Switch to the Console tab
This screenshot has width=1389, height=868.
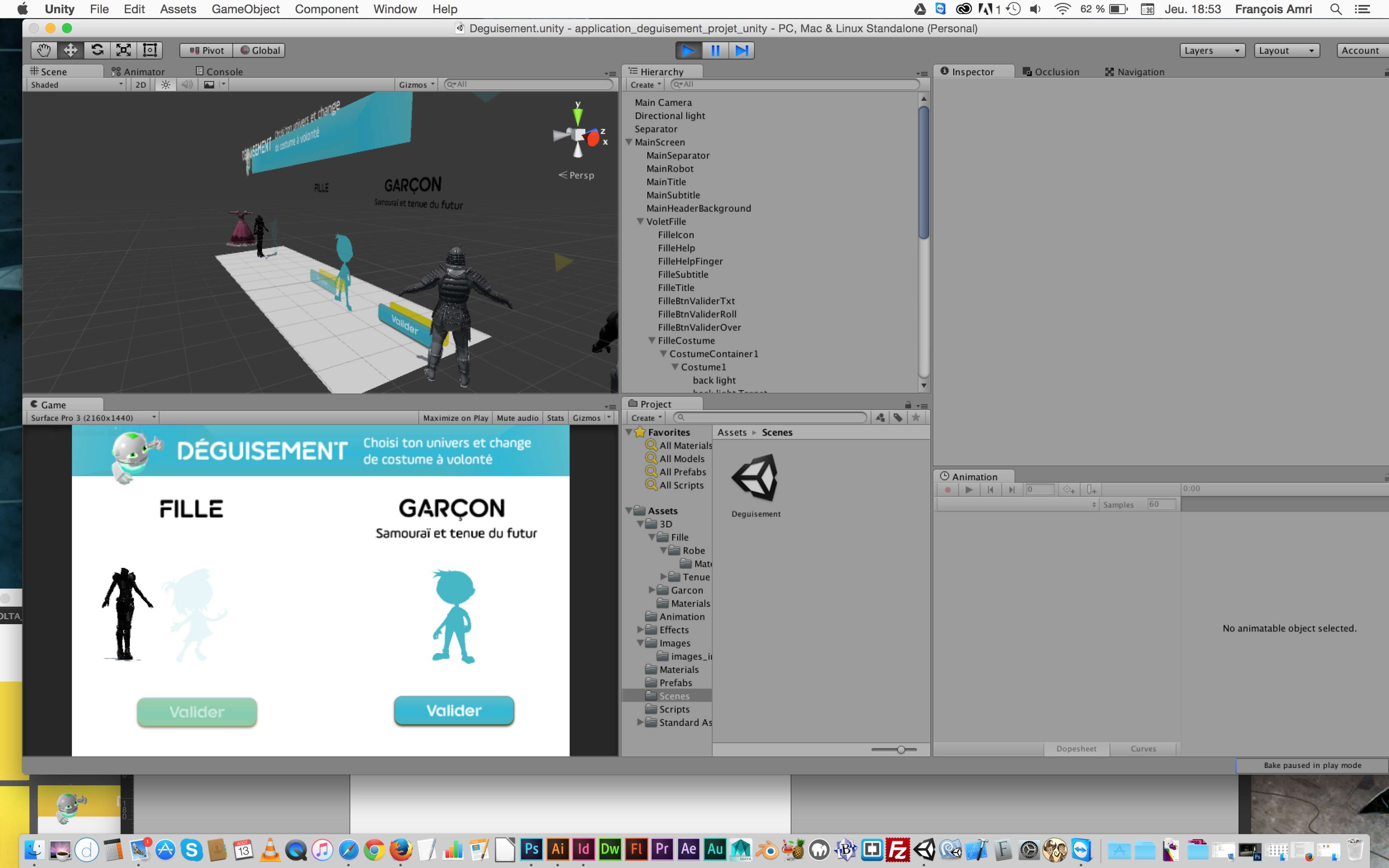(x=219, y=72)
